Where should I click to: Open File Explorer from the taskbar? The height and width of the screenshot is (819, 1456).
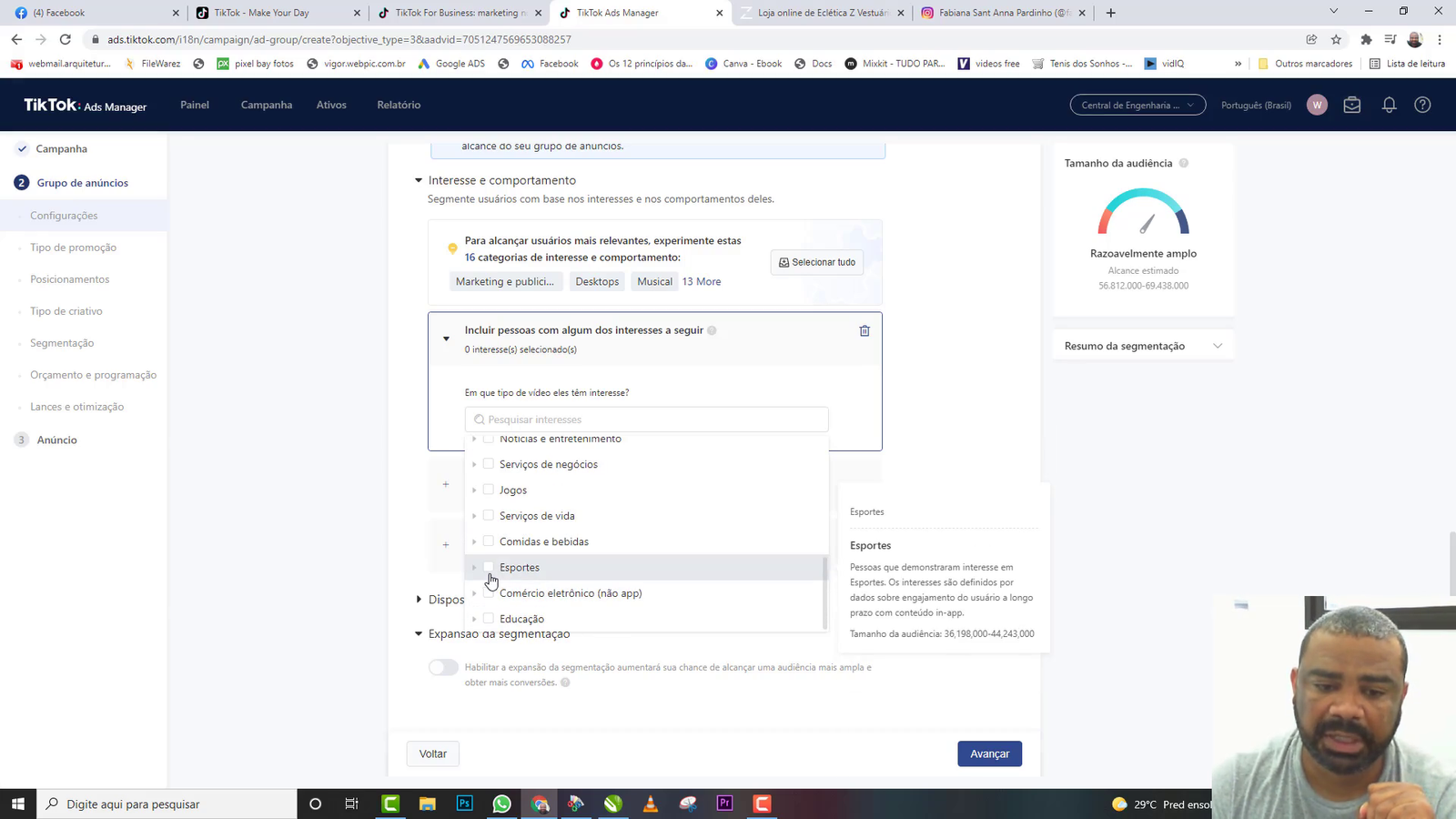(427, 804)
